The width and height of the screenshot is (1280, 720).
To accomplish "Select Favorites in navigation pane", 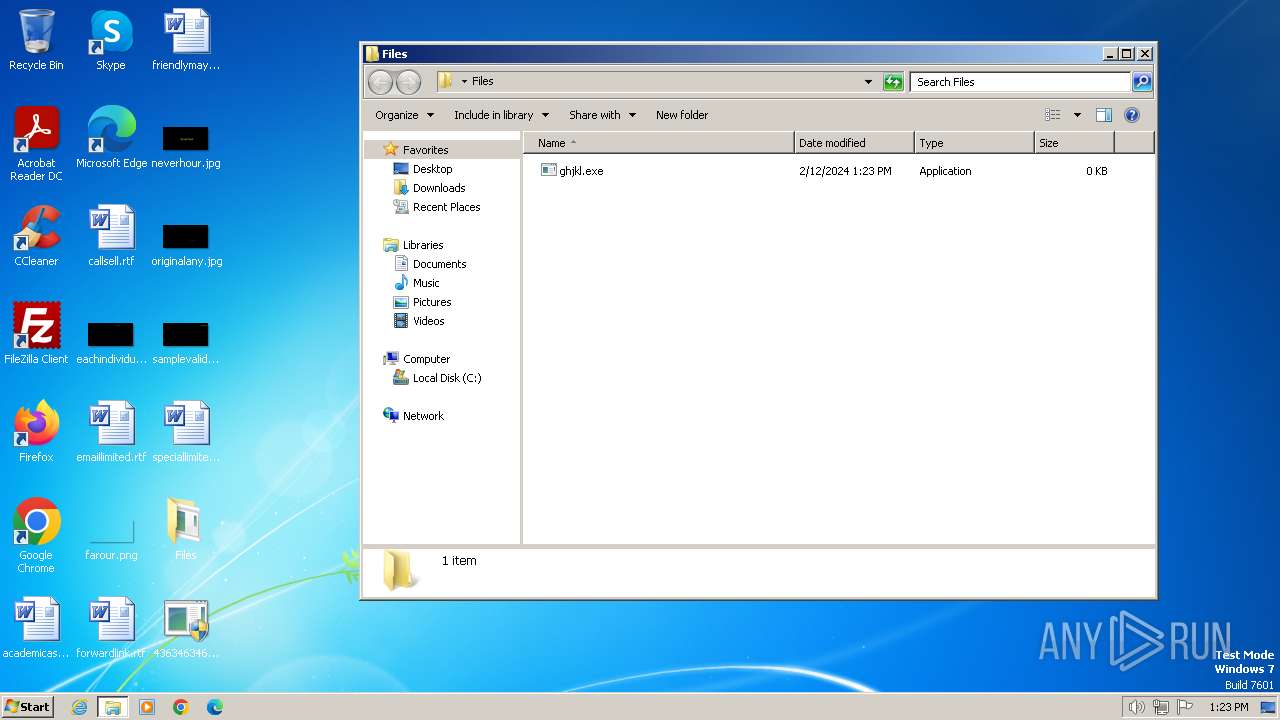I will (x=425, y=150).
